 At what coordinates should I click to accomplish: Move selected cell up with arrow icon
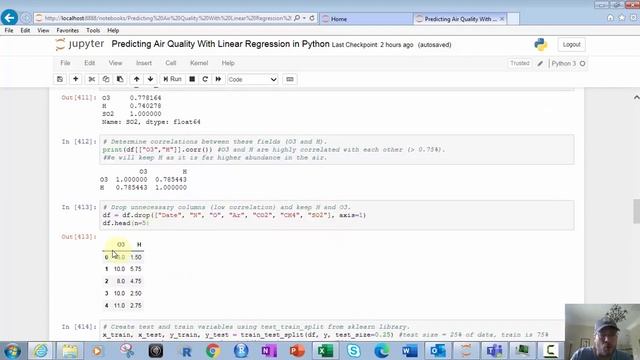point(136,79)
